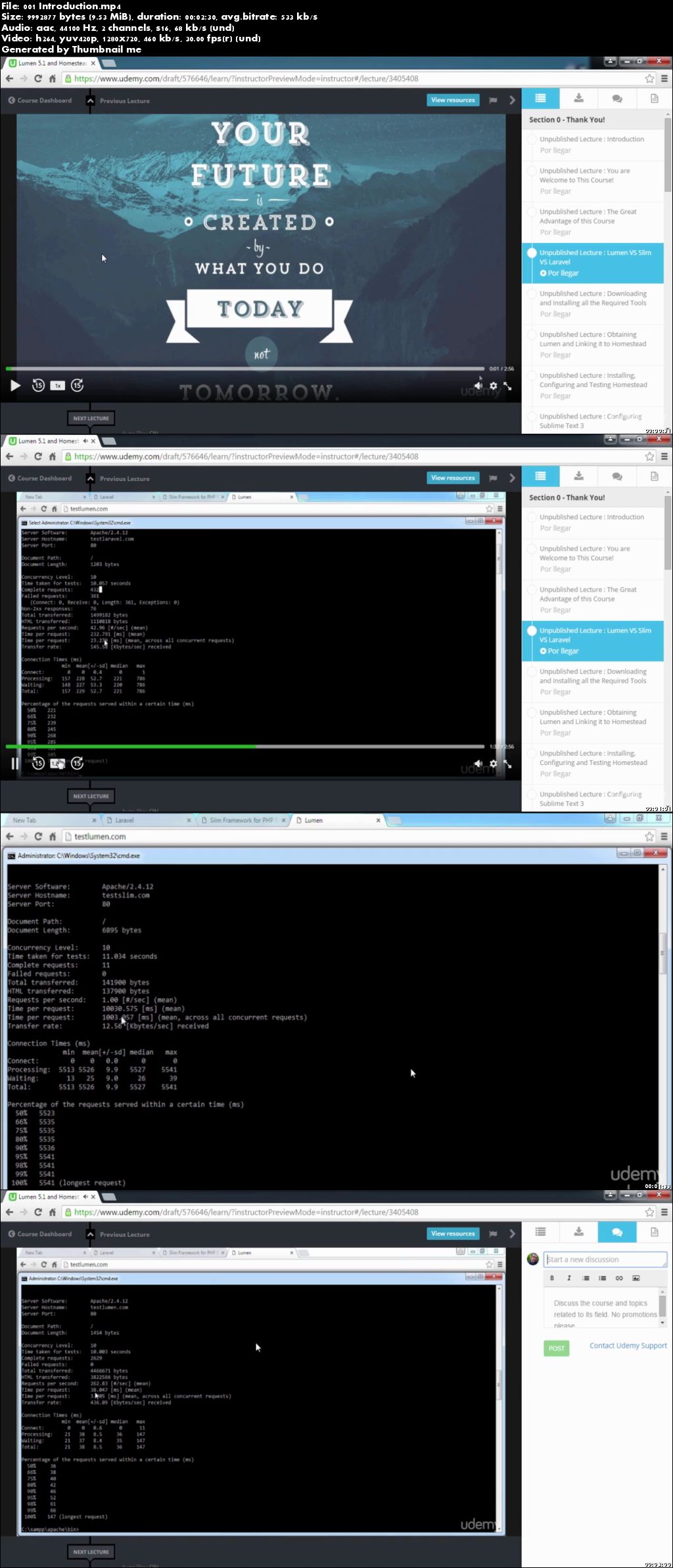This screenshot has width=673, height=1568.
Task: Switch to 'Slim Framework for PHP' tab, testslim frame
Action: click(x=243, y=820)
